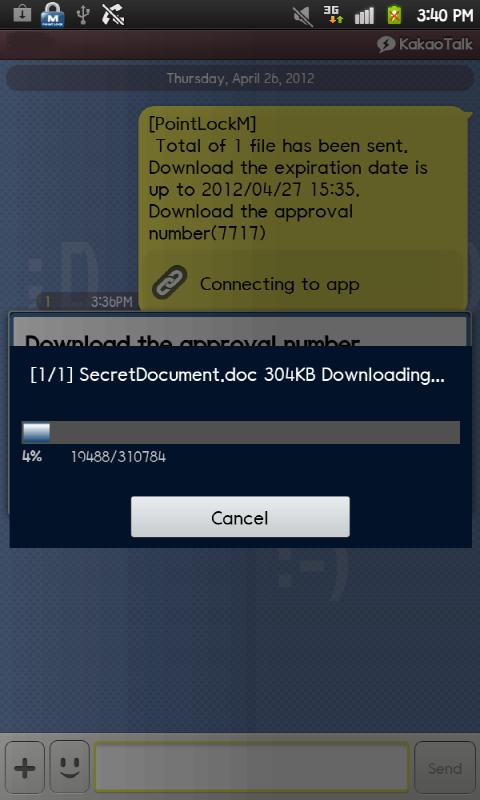Tap the 3:40 PM clock

444,16
